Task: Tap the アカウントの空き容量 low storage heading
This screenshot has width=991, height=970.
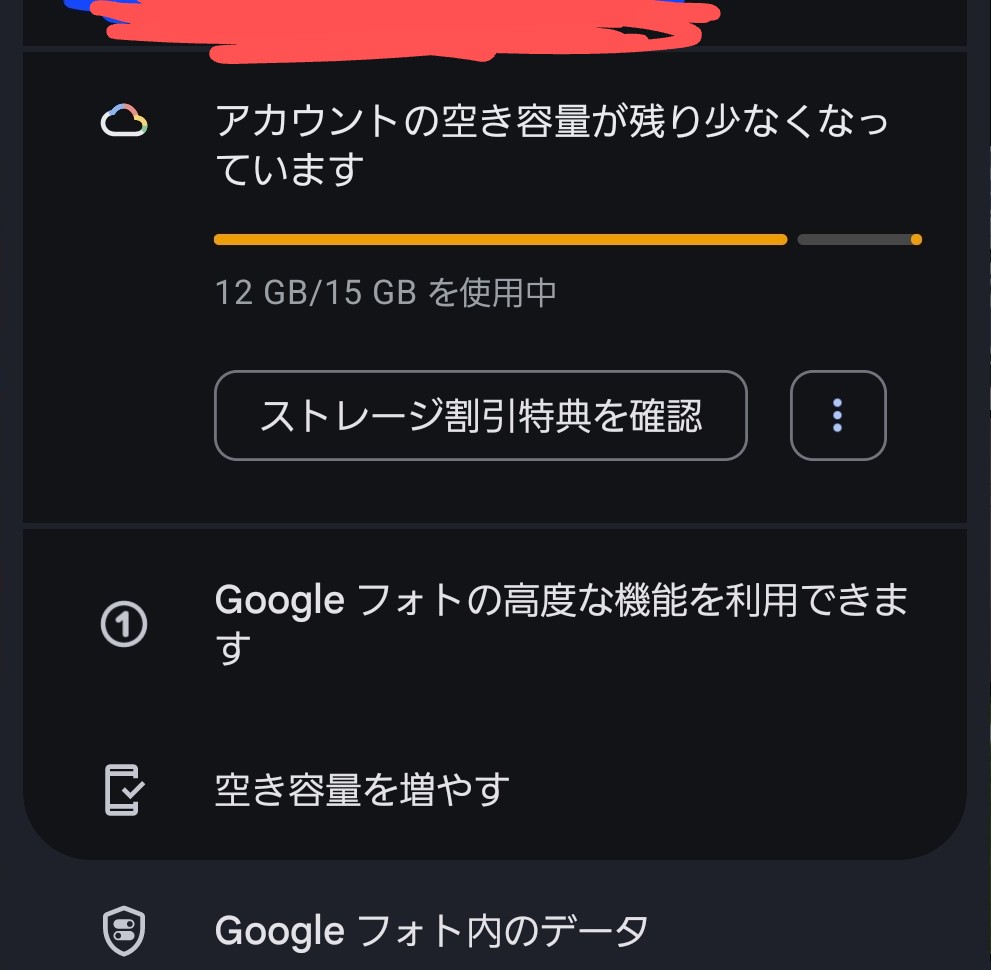Action: pos(552,145)
